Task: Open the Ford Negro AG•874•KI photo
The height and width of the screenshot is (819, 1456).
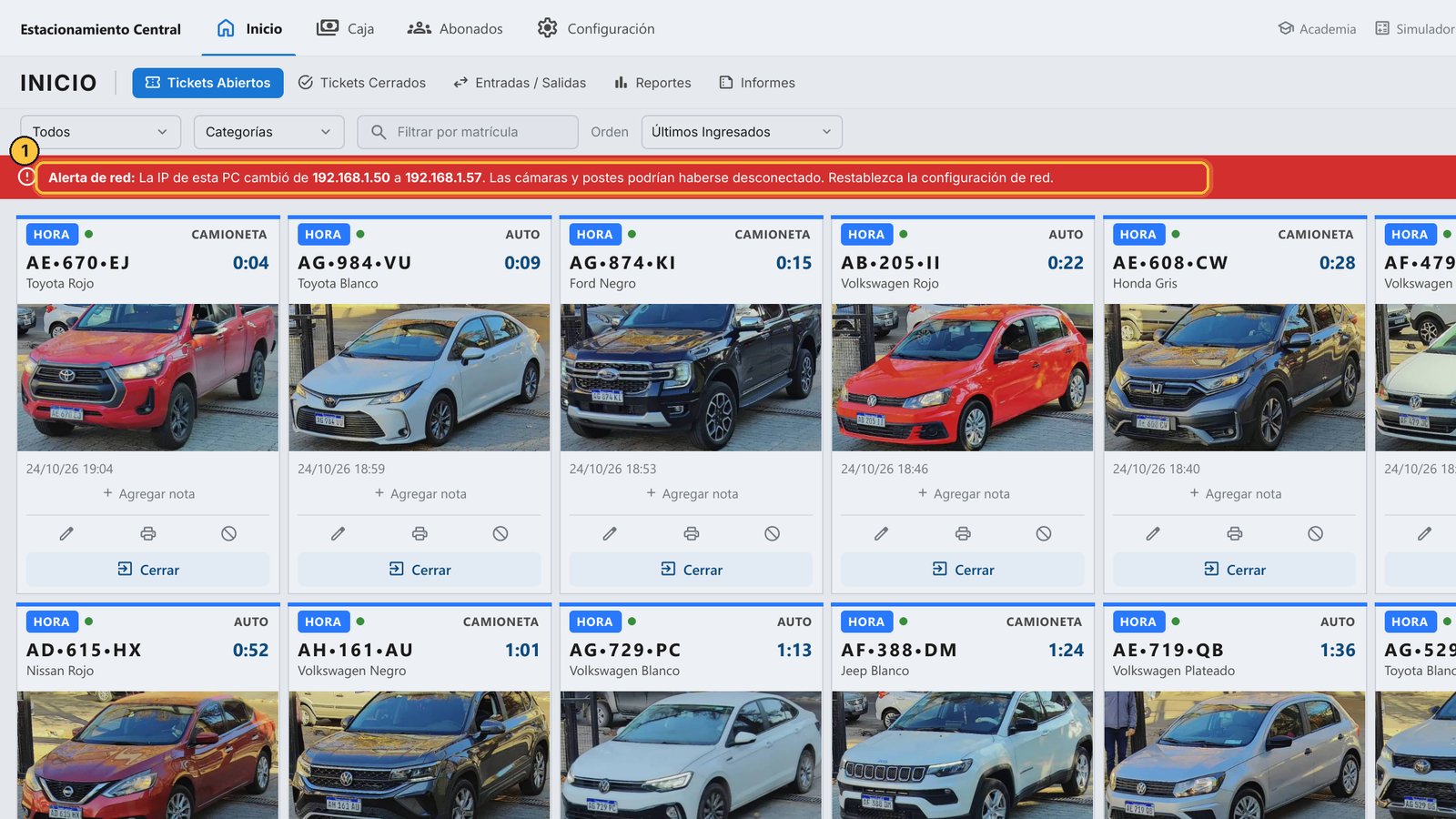Action: click(691, 378)
